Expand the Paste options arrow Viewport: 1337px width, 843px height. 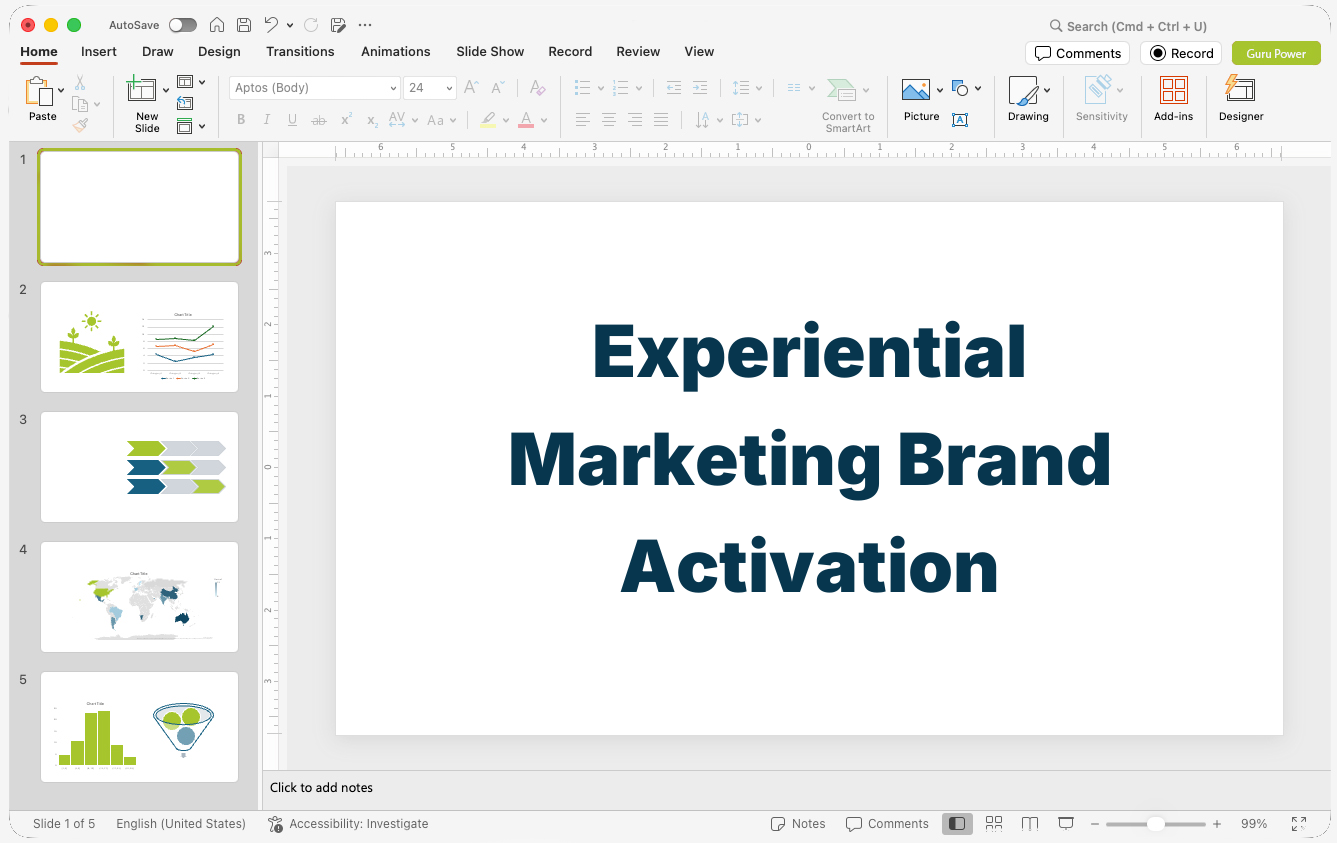[61, 90]
